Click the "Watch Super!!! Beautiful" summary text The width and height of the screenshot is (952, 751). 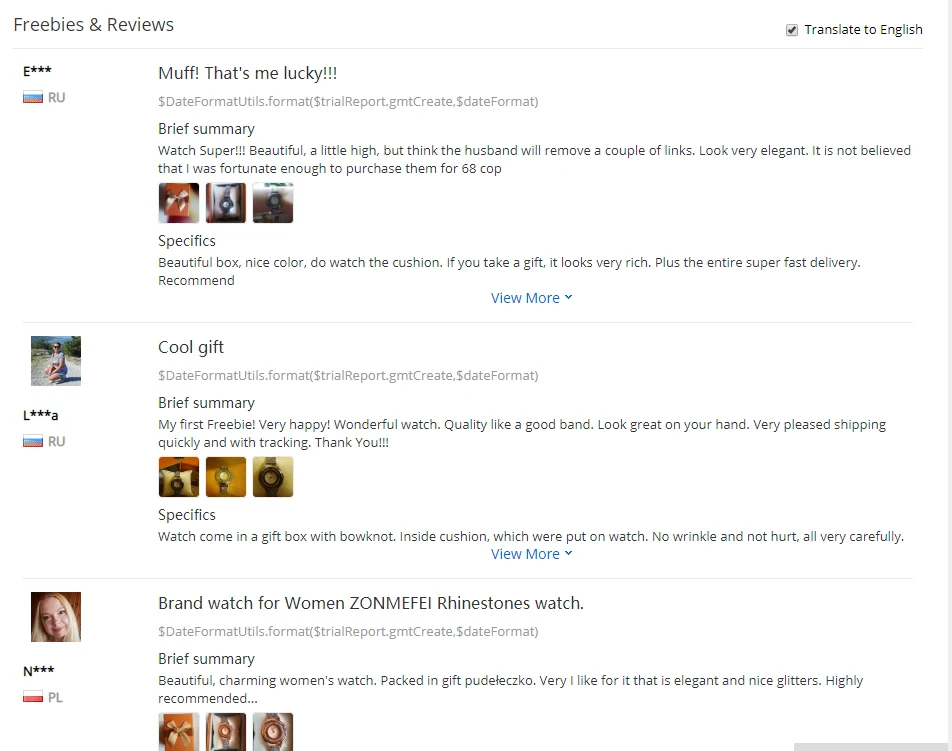coord(534,159)
